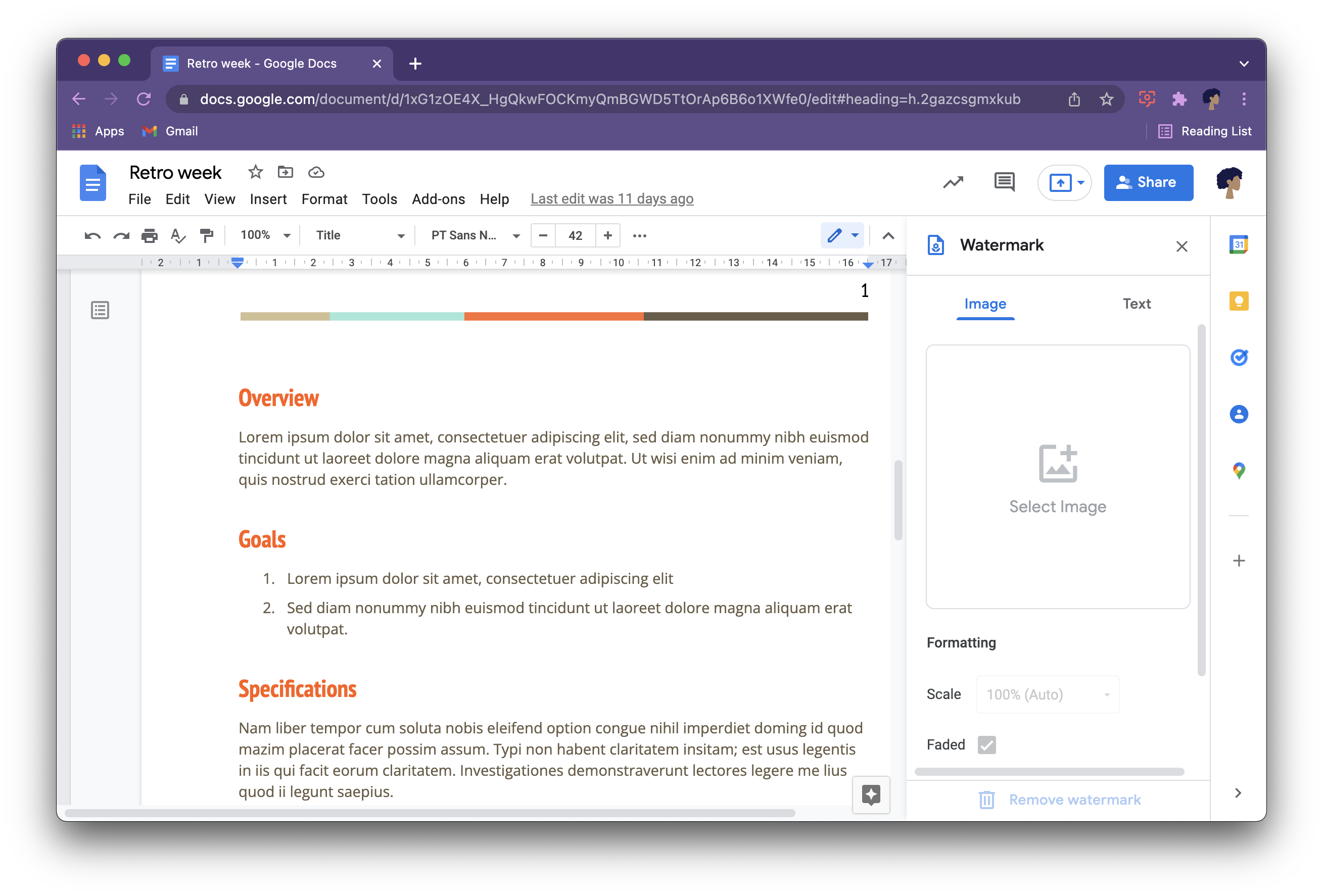Click the watermark Image tab
This screenshot has width=1323, height=896.
coord(984,302)
